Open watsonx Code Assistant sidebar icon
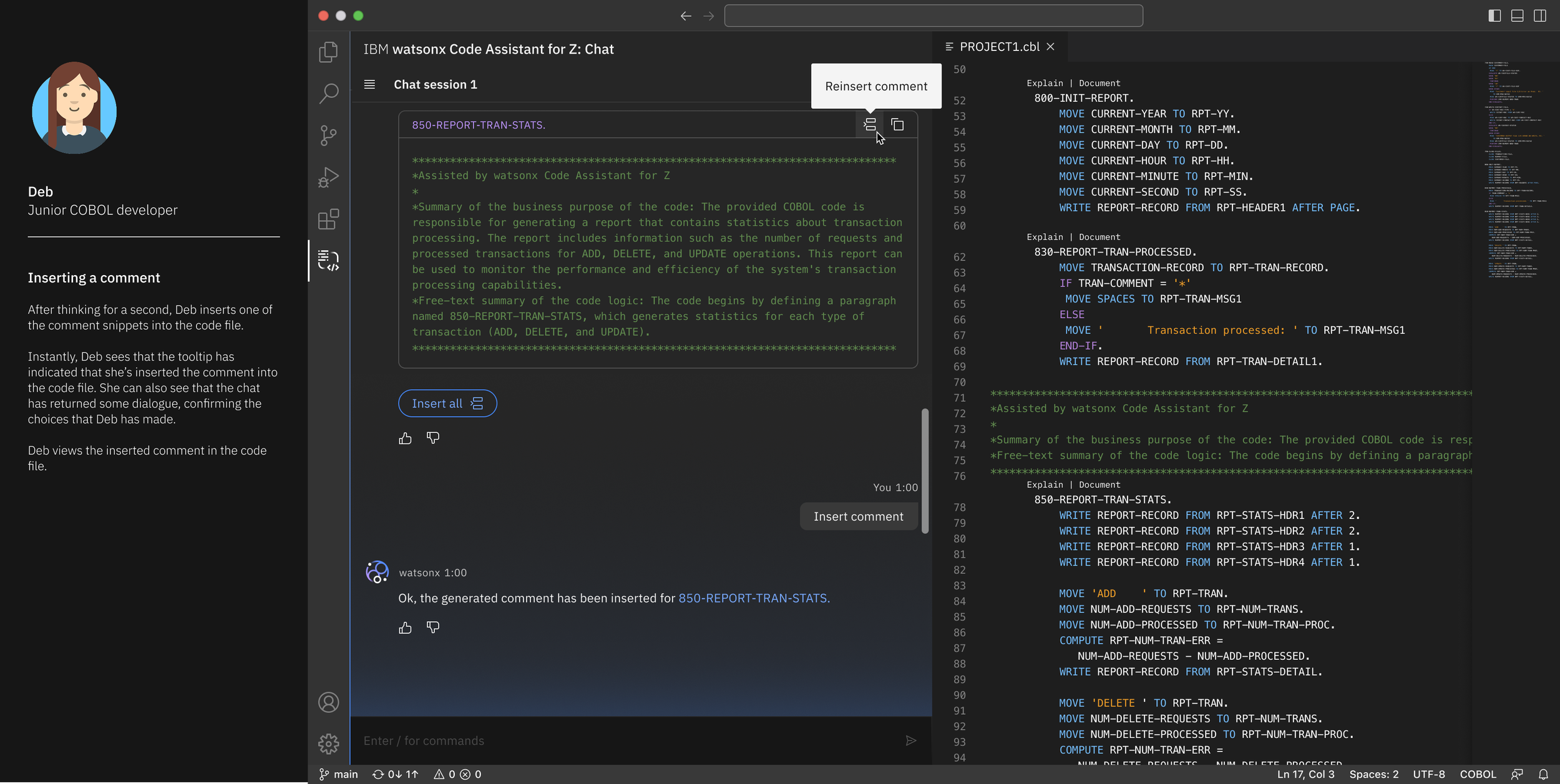 pyautogui.click(x=328, y=261)
